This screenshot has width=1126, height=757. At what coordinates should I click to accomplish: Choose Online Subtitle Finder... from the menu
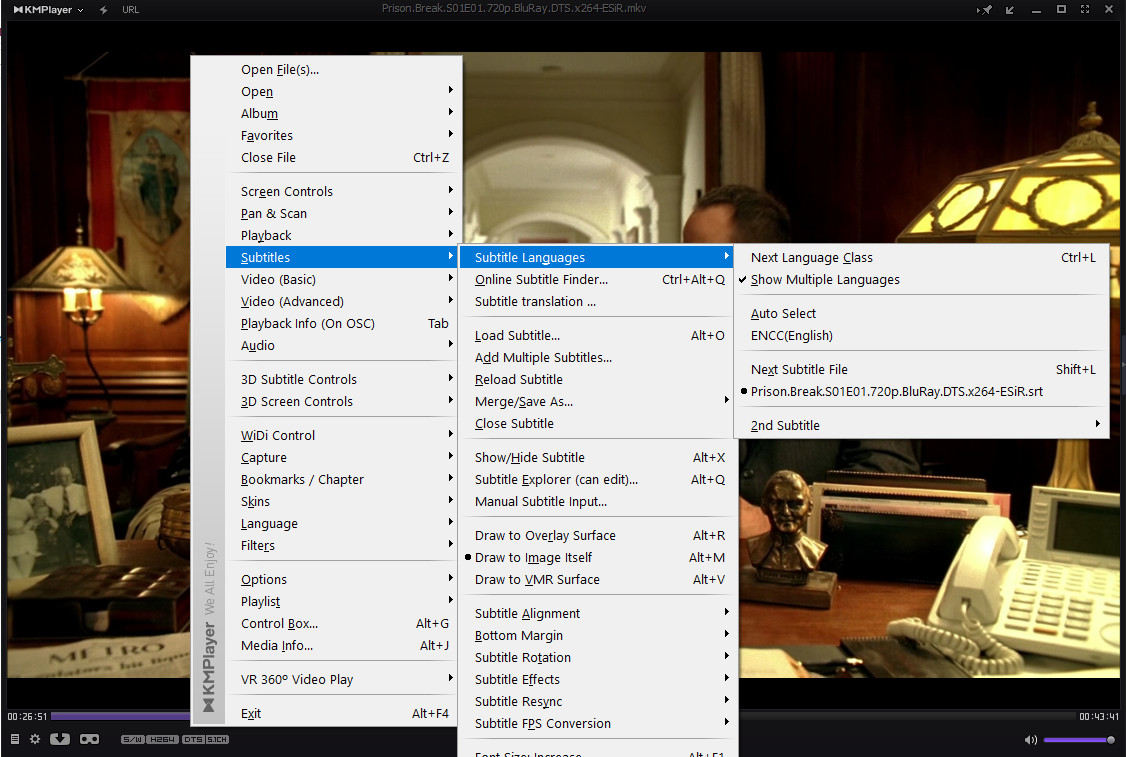point(541,280)
